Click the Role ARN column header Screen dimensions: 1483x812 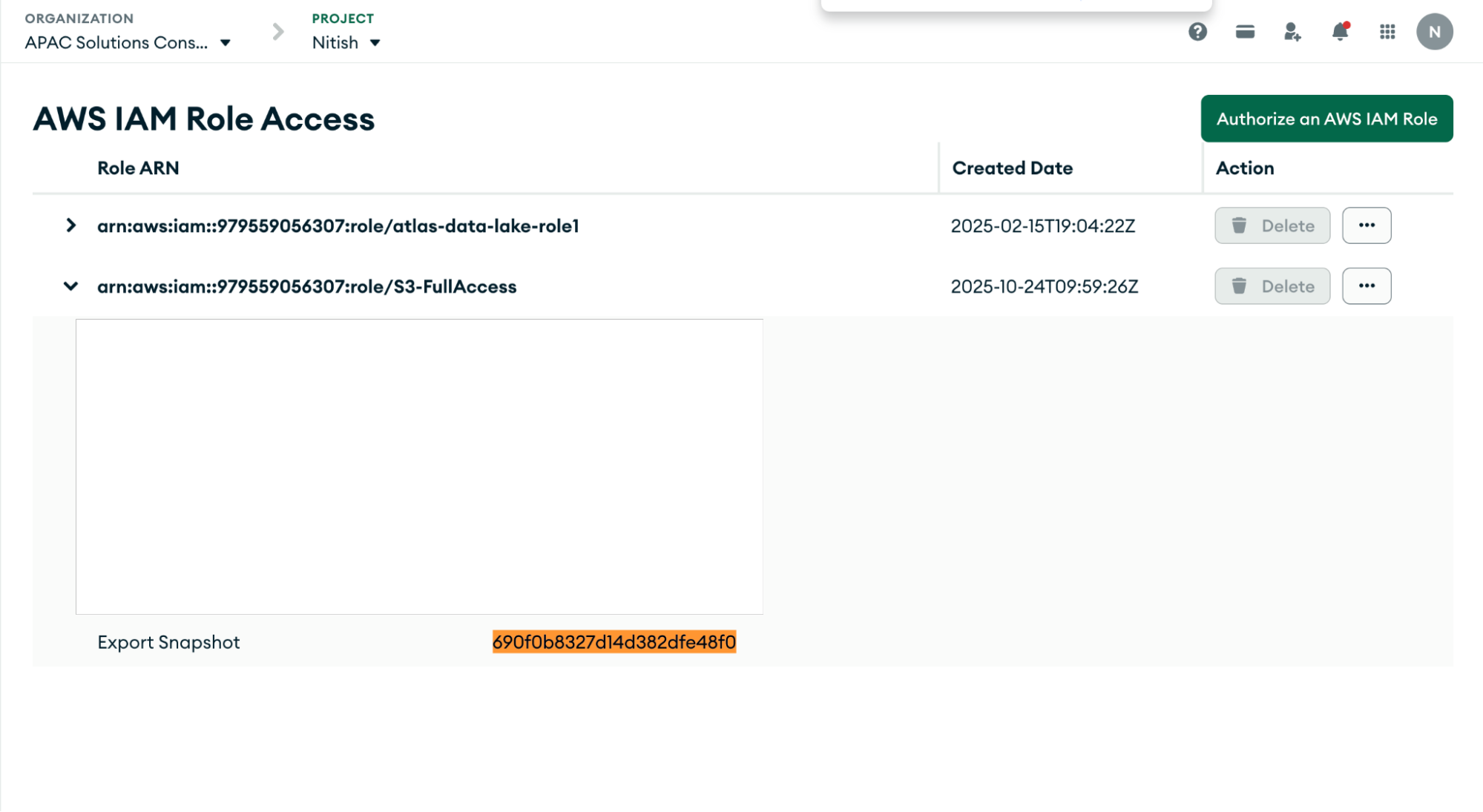coord(138,168)
